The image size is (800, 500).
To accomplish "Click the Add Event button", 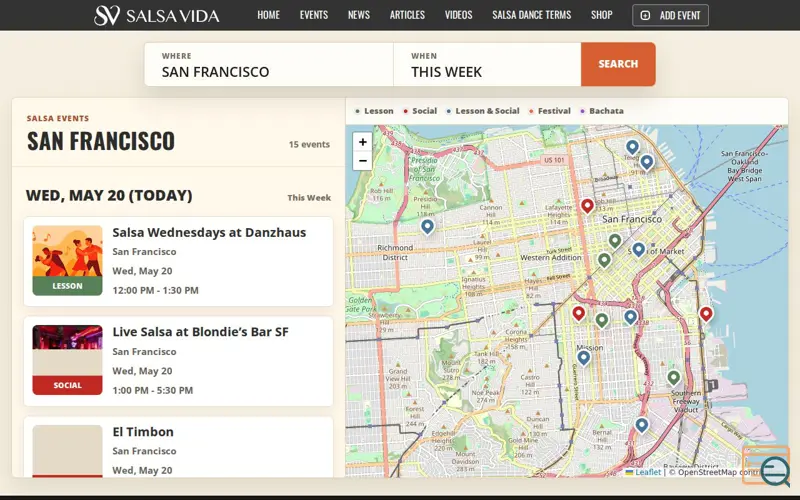I will [x=670, y=15].
